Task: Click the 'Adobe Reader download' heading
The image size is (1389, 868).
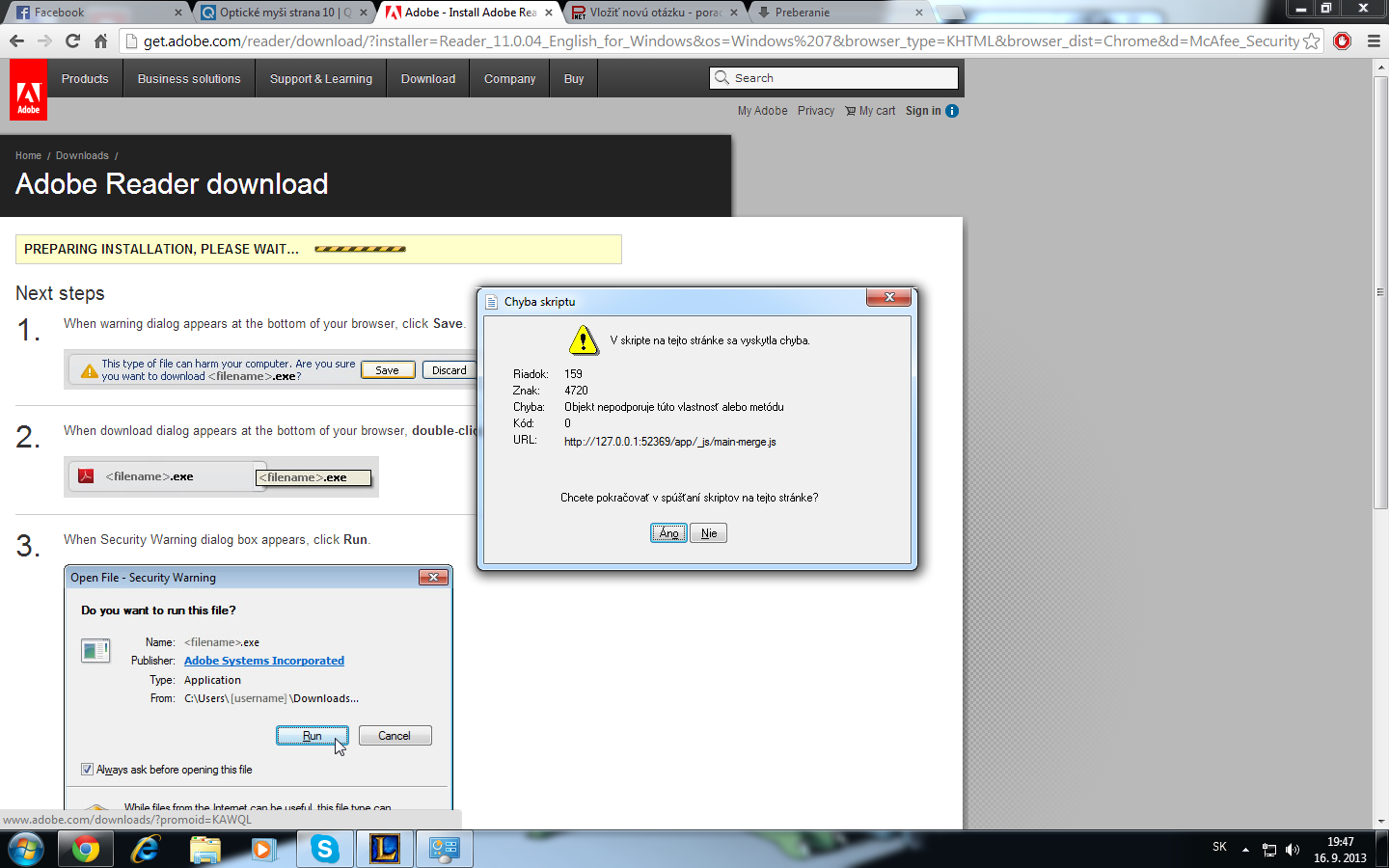Action: [x=172, y=184]
